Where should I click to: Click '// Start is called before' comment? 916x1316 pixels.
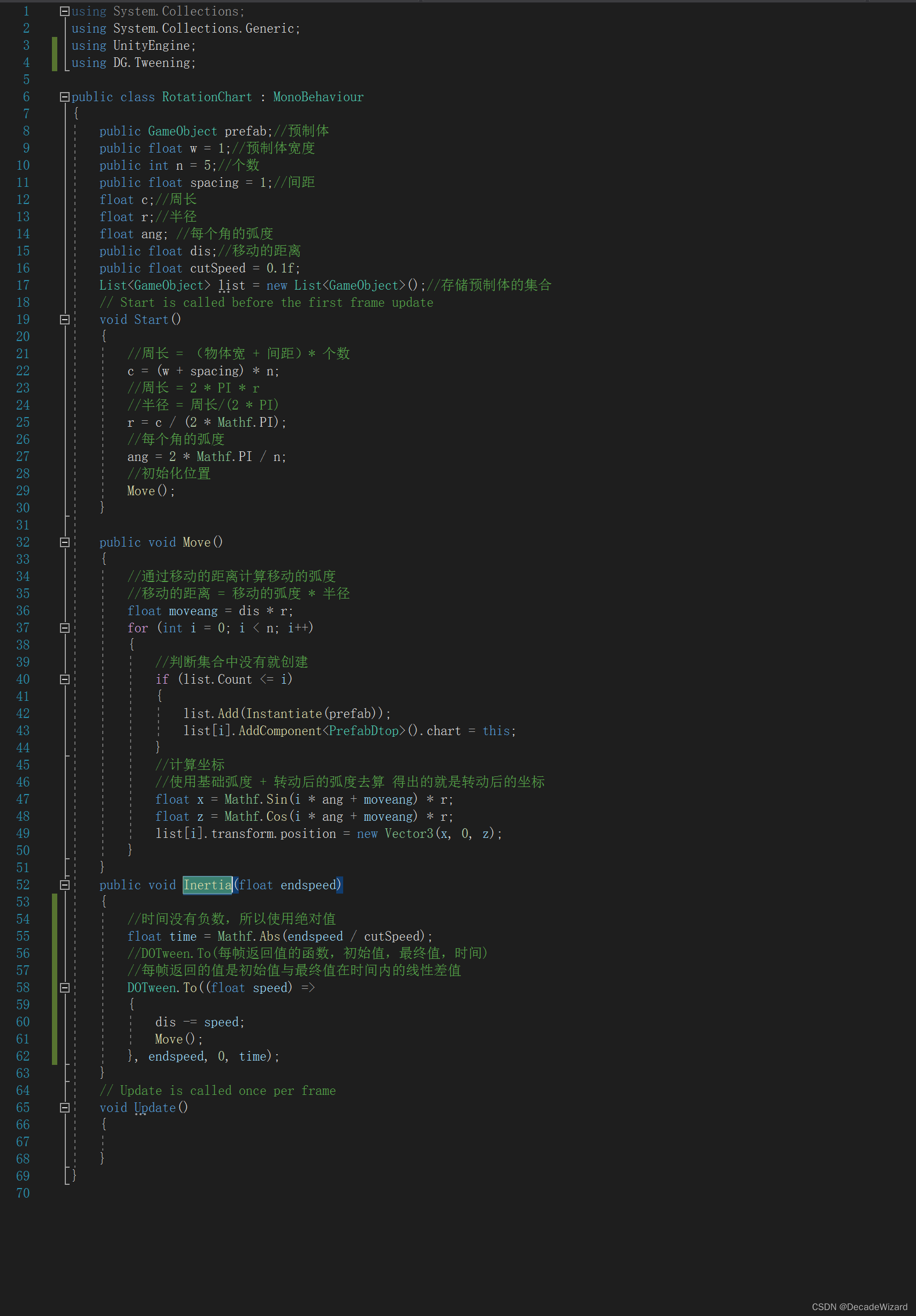pos(267,302)
